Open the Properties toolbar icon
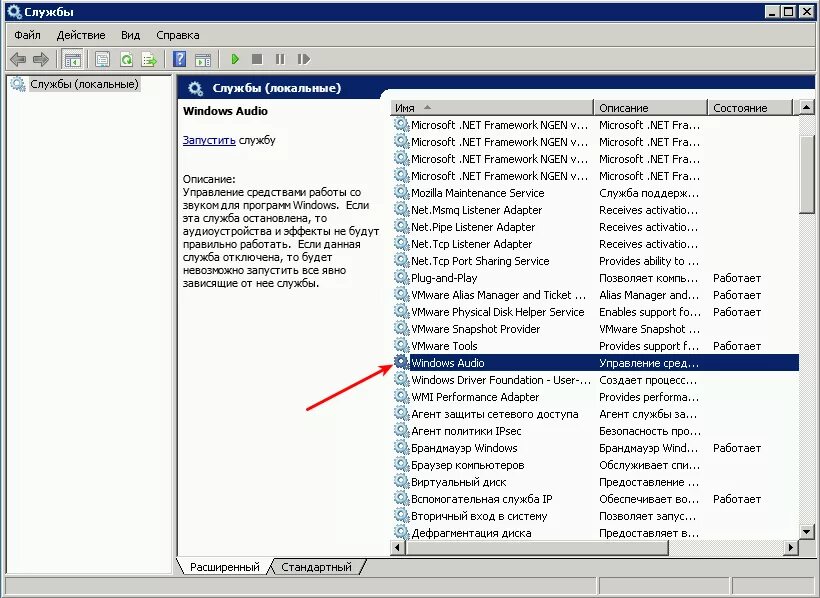Image resolution: width=820 pixels, height=598 pixels. point(102,59)
